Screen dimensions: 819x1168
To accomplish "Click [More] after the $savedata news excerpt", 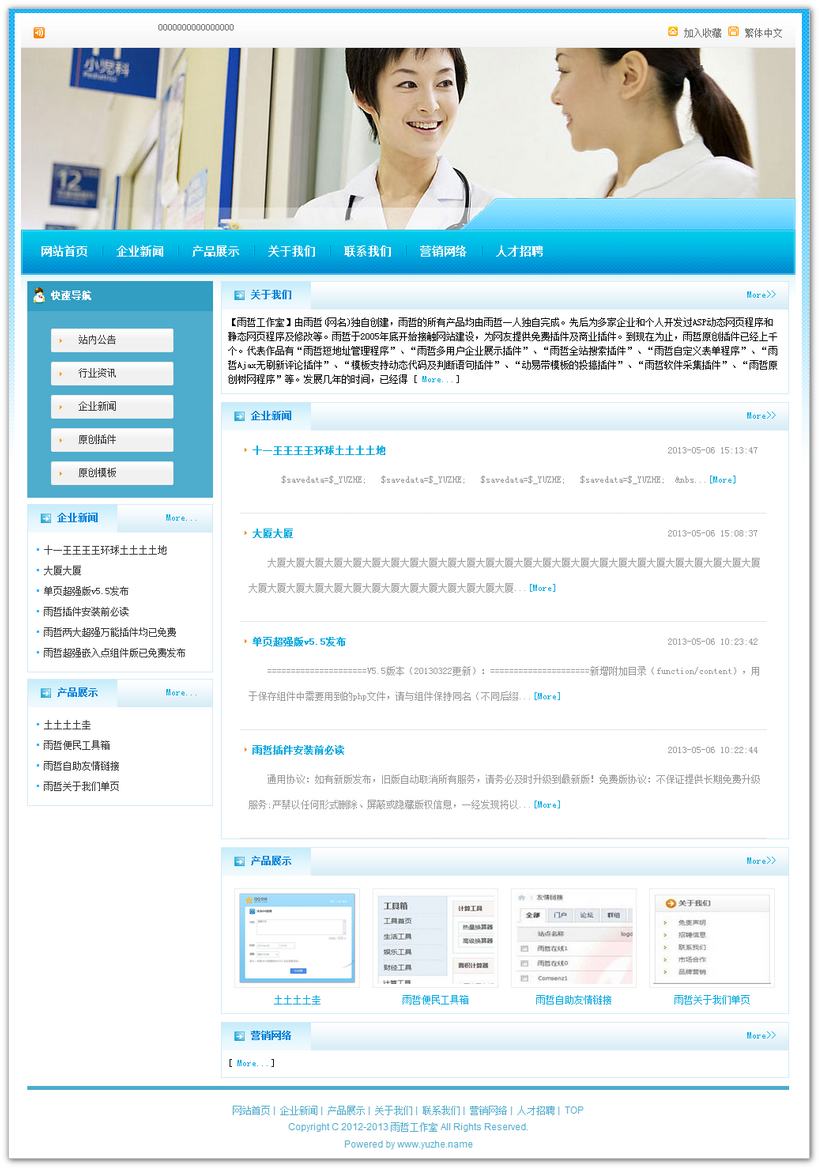I will tap(722, 480).
